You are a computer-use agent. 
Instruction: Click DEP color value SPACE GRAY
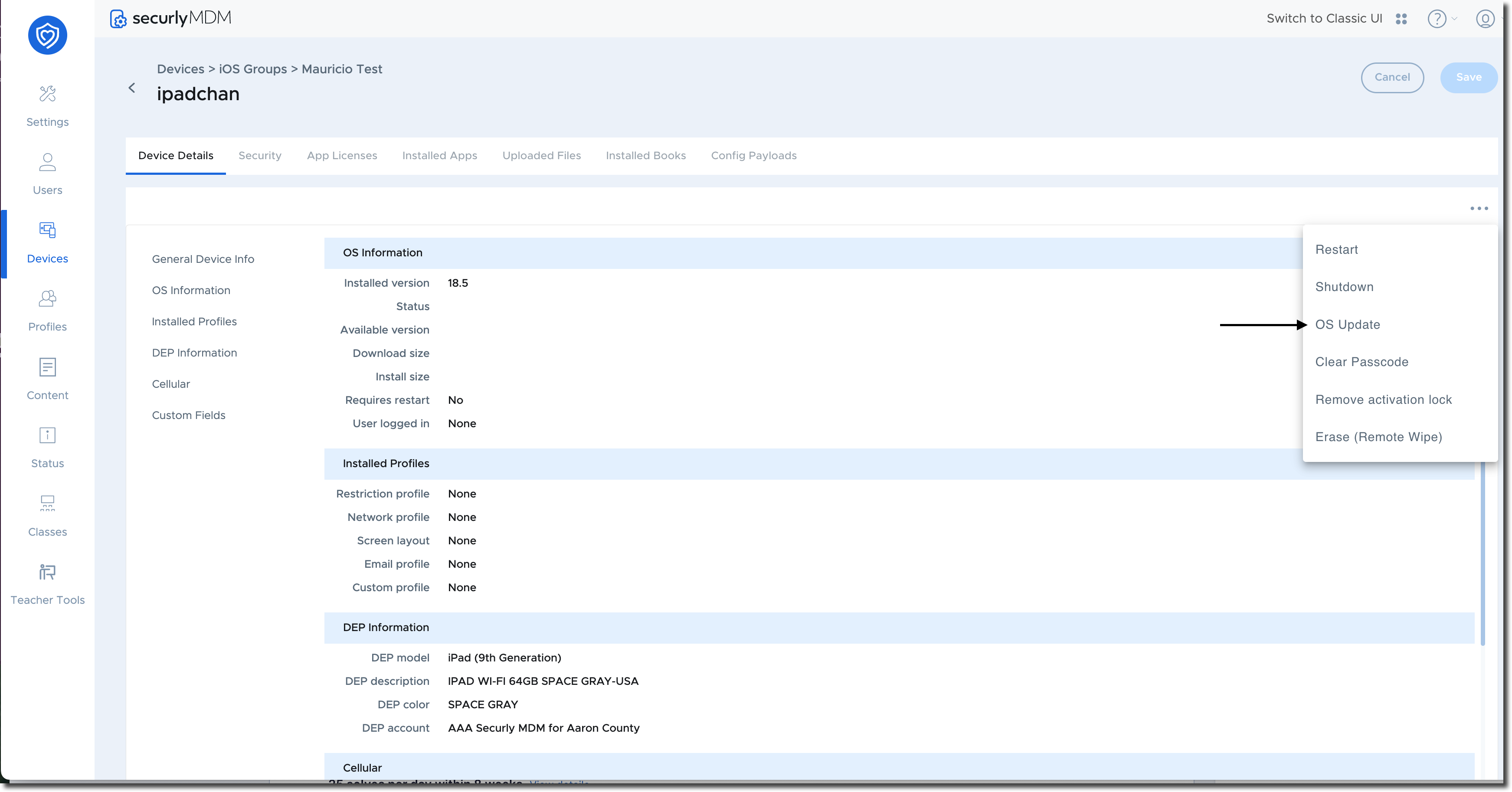click(x=482, y=705)
